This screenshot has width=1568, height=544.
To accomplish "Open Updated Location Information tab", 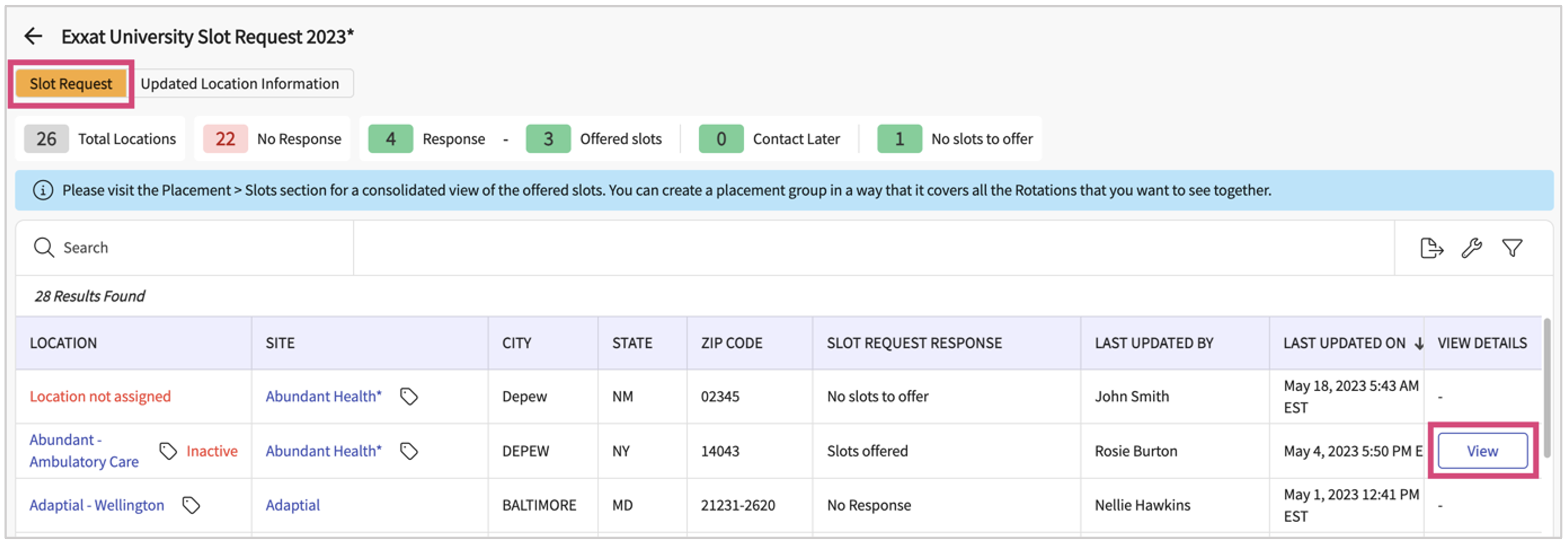I will tap(240, 84).
